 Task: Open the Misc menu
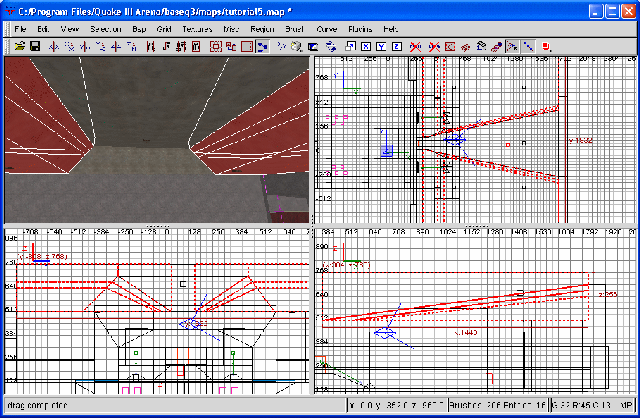click(231, 29)
